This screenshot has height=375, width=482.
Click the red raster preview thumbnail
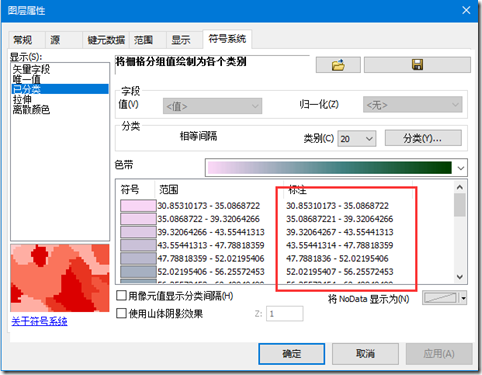(60, 278)
